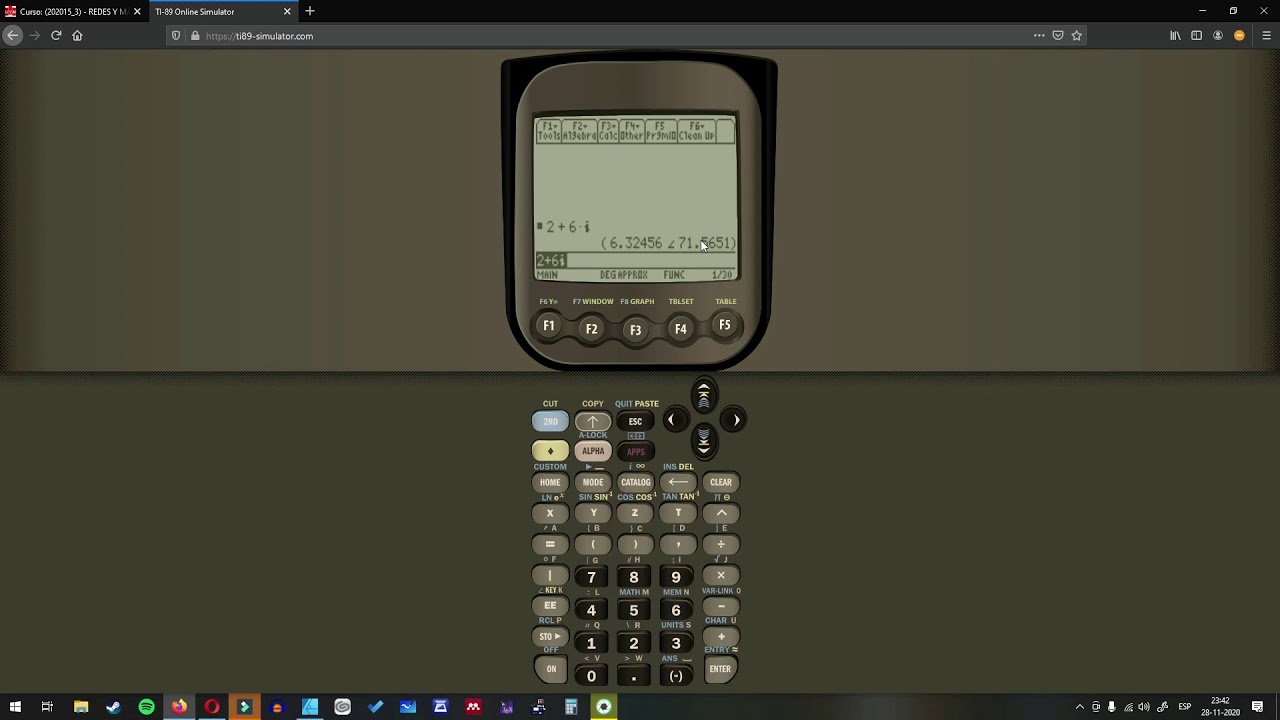Bookmark this page with the star icon

(x=1077, y=36)
